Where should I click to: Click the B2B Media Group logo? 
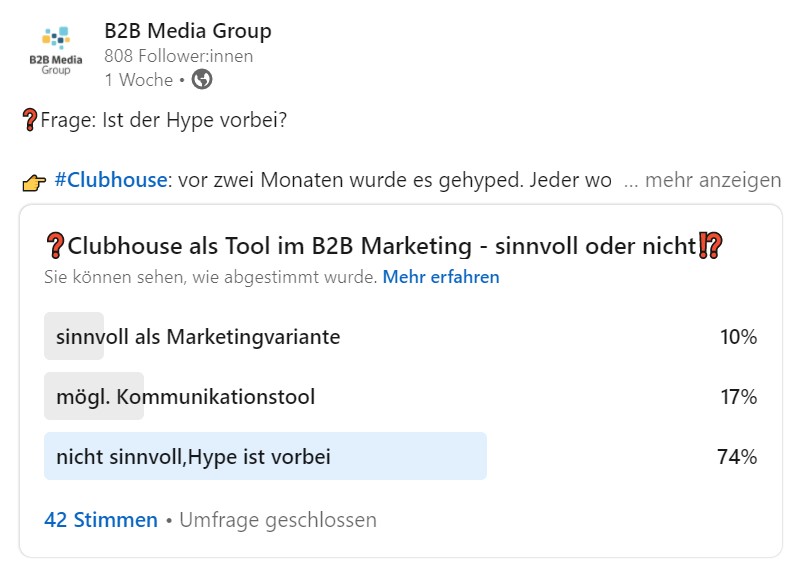pyautogui.click(x=56, y=50)
